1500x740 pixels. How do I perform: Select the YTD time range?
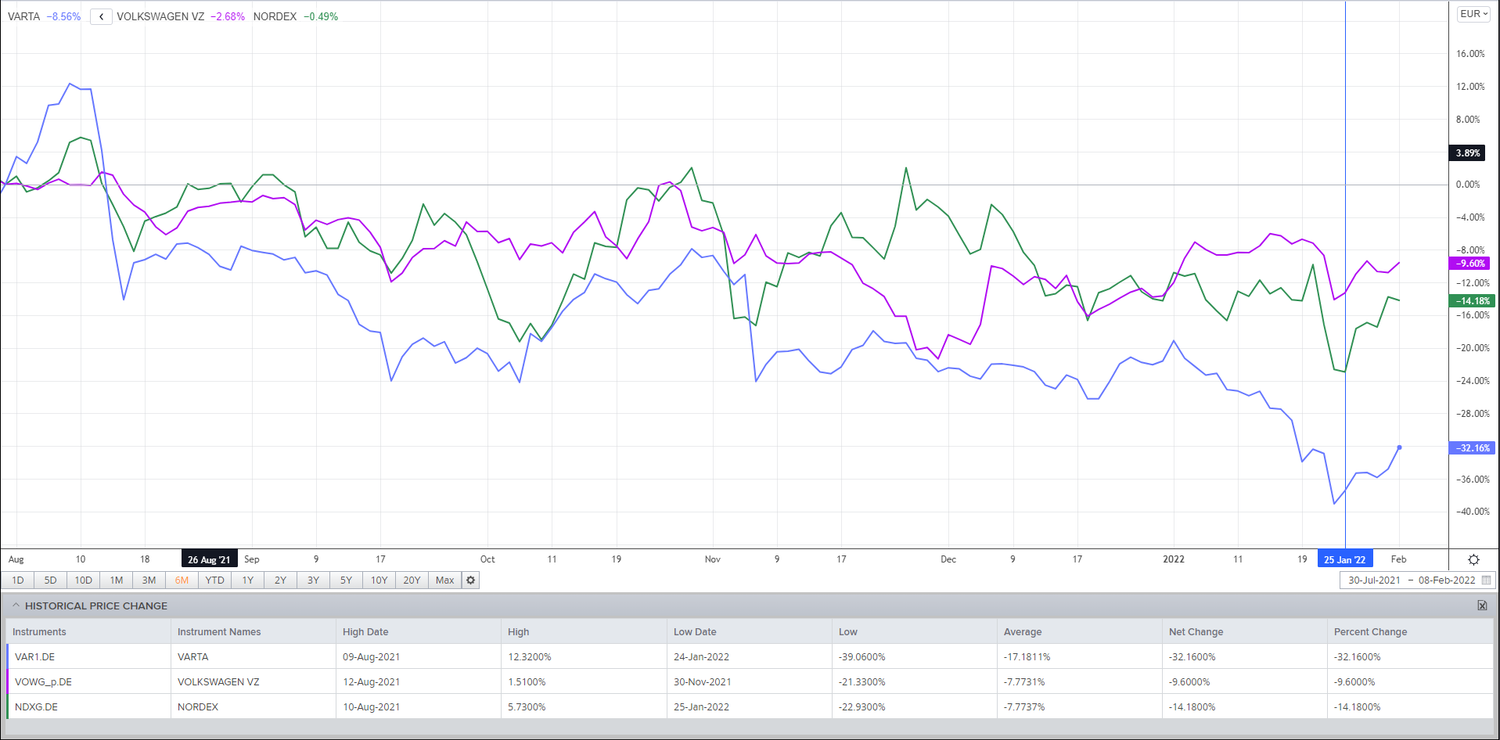click(214, 580)
